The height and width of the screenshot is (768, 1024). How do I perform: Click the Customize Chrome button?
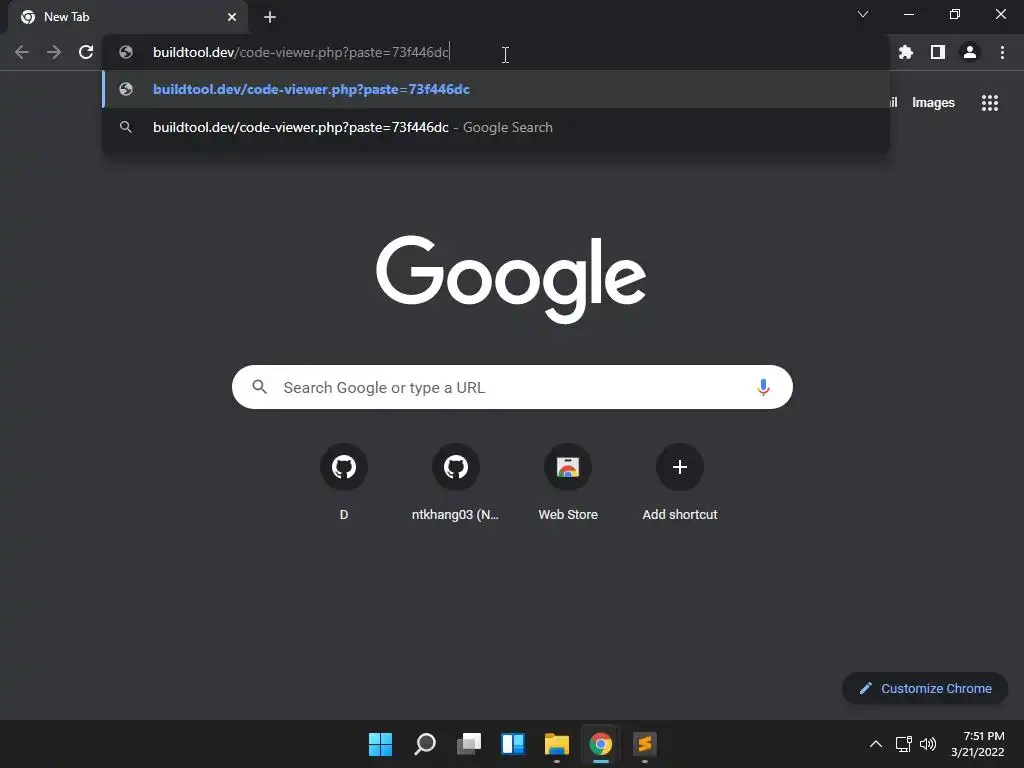tap(925, 688)
